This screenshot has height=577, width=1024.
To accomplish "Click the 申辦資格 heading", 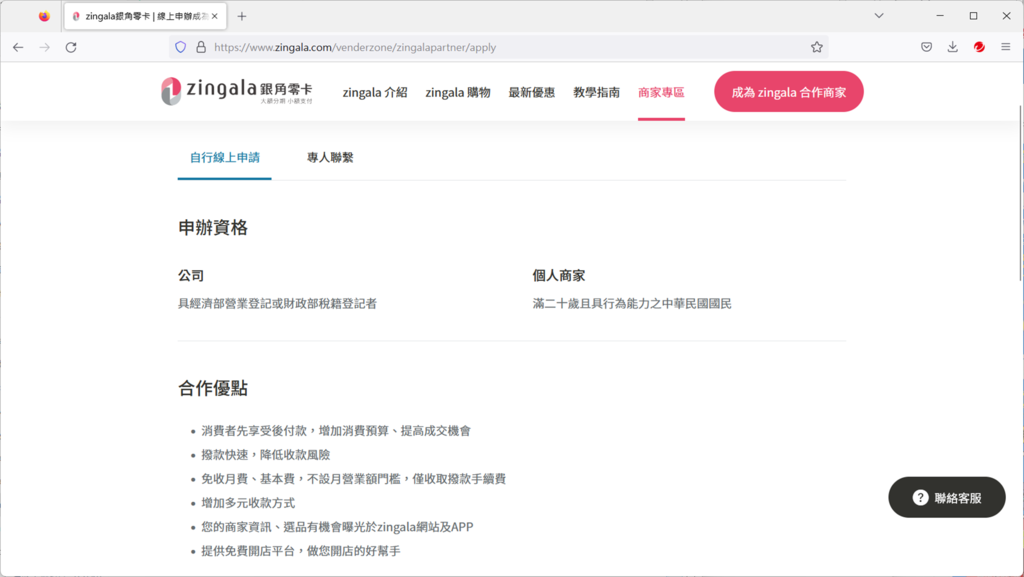I will point(213,228).
